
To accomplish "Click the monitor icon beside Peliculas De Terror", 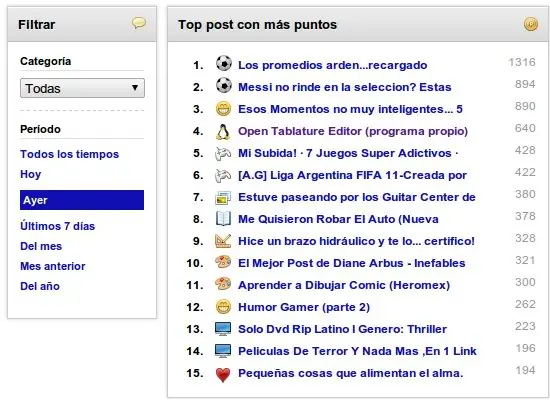I will pyautogui.click(x=223, y=351).
